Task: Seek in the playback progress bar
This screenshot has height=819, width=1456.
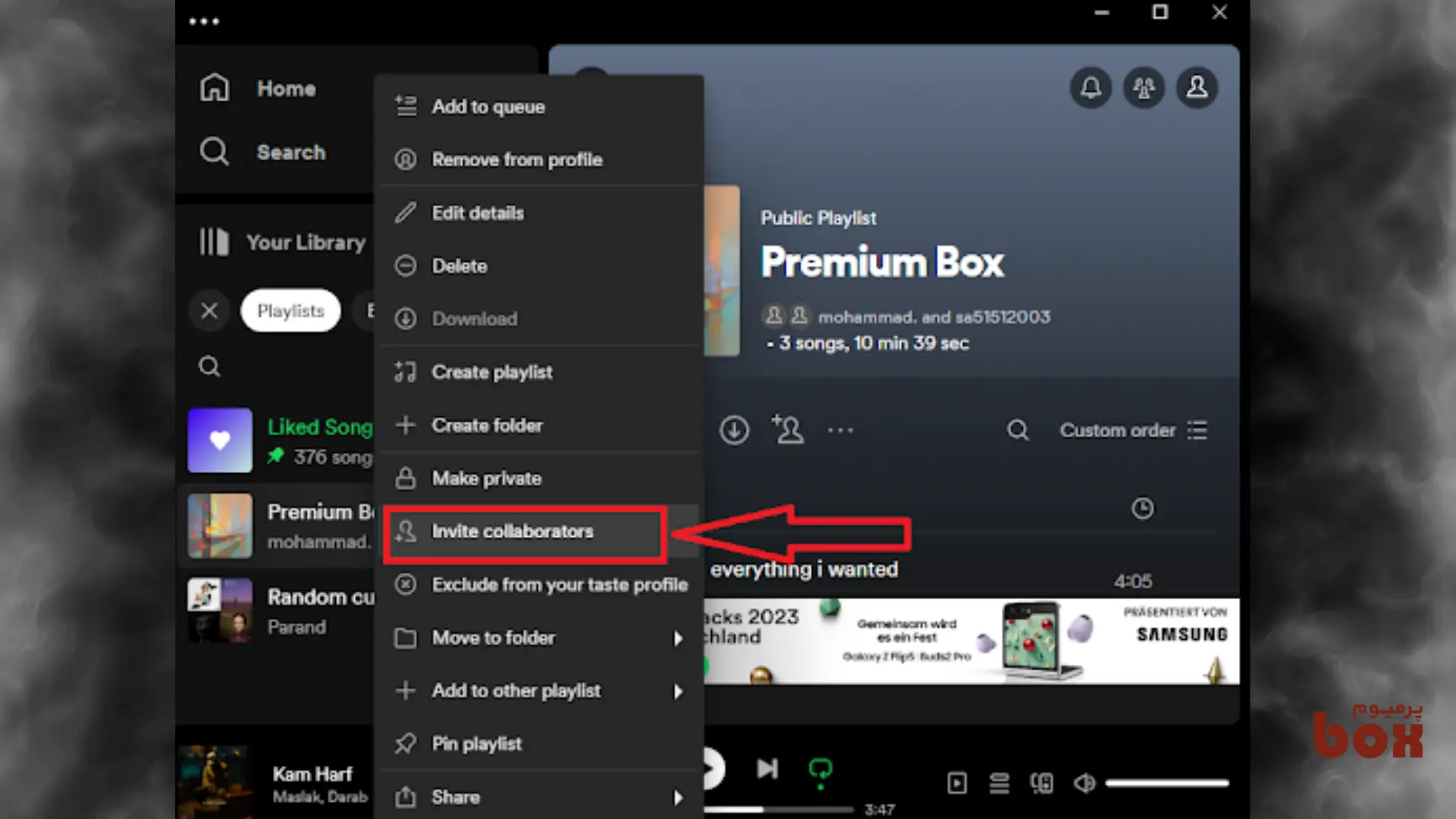Action: click(x=778, y=810)
